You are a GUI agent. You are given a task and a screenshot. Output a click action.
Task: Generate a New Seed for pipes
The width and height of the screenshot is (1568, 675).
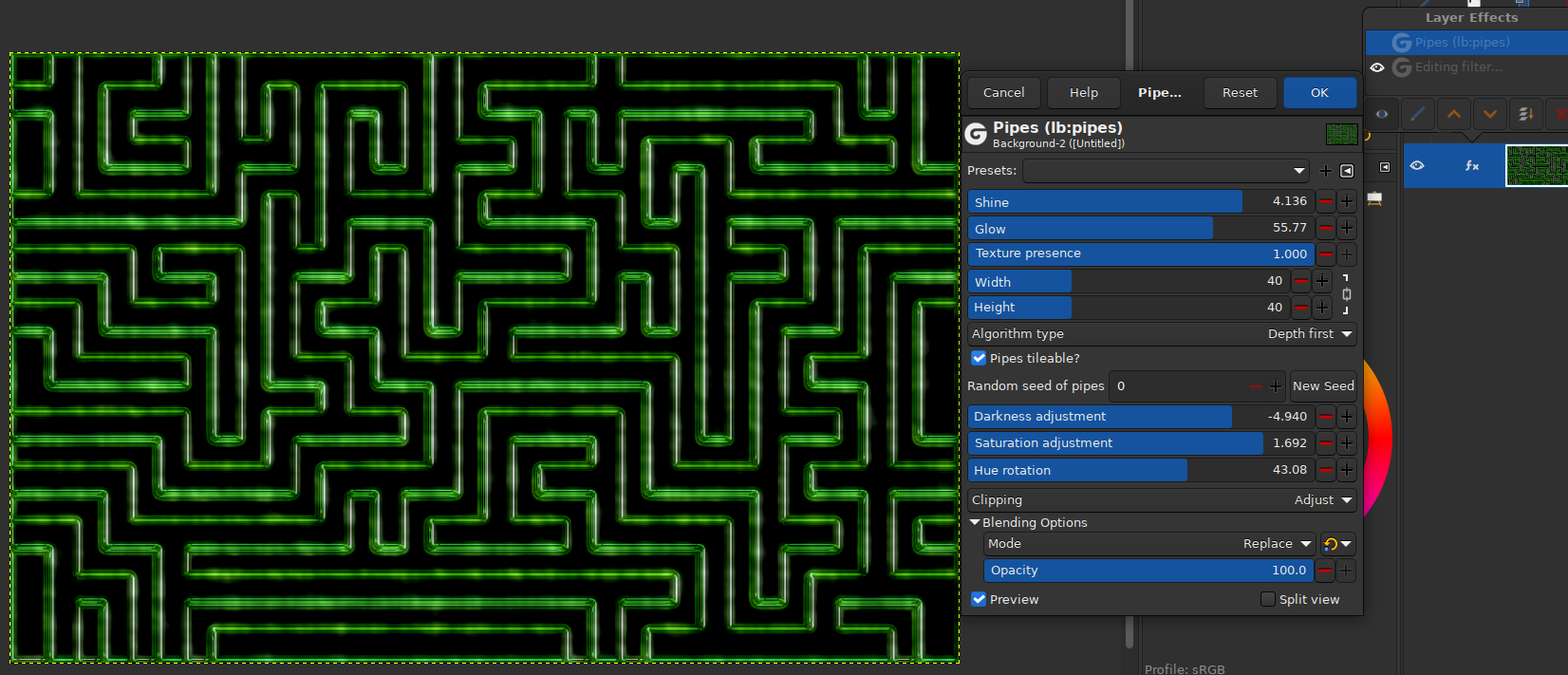1323,386
